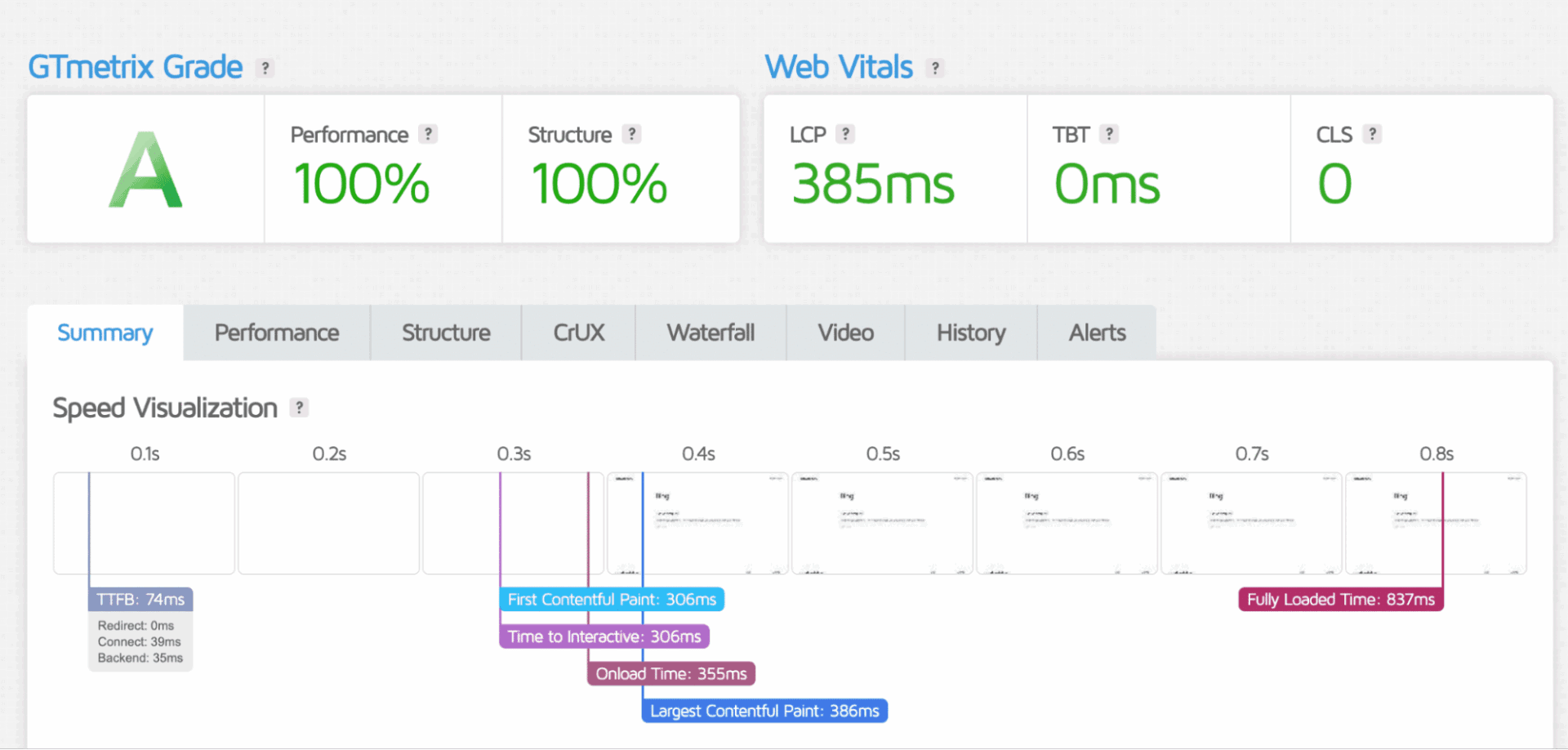This screenshot has width=1568, height=750.
Task: Click the TBT question mark icon
Action: (x=1108, y=134)
